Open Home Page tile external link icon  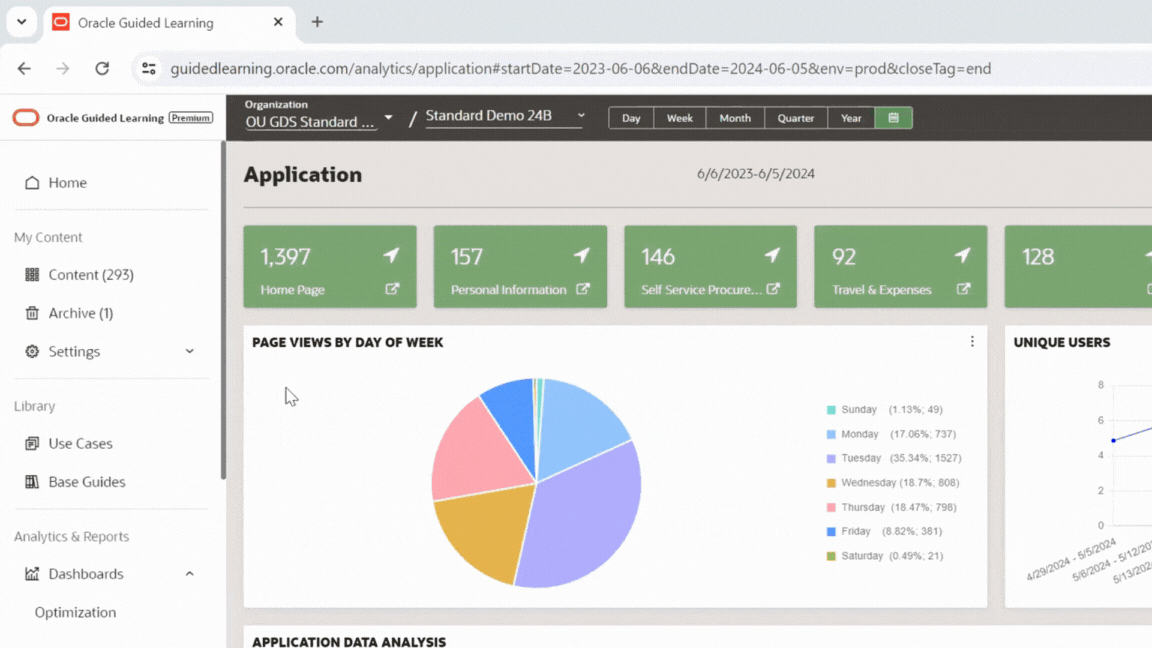[x=392, y=289]
